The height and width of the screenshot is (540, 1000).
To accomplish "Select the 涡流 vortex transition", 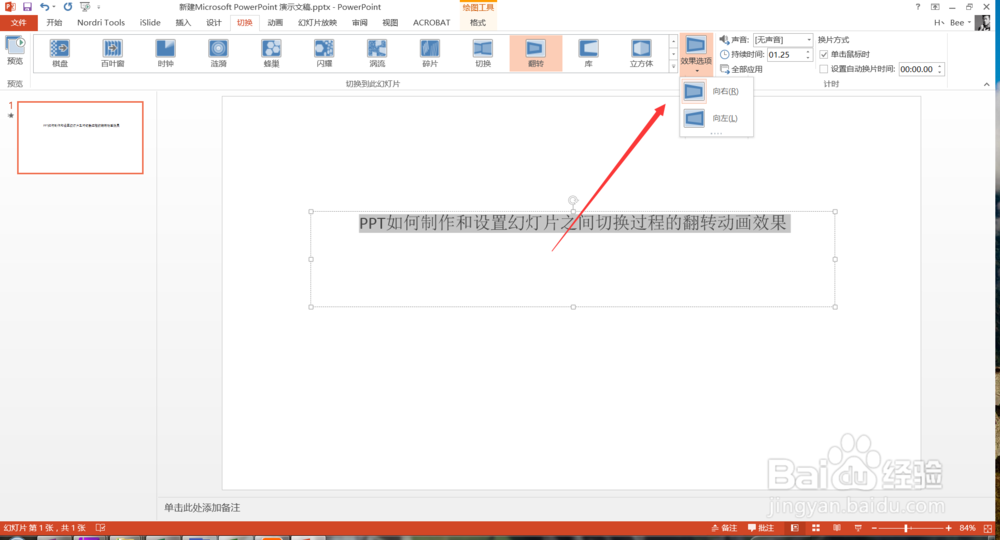I will (x=378, y=53).
